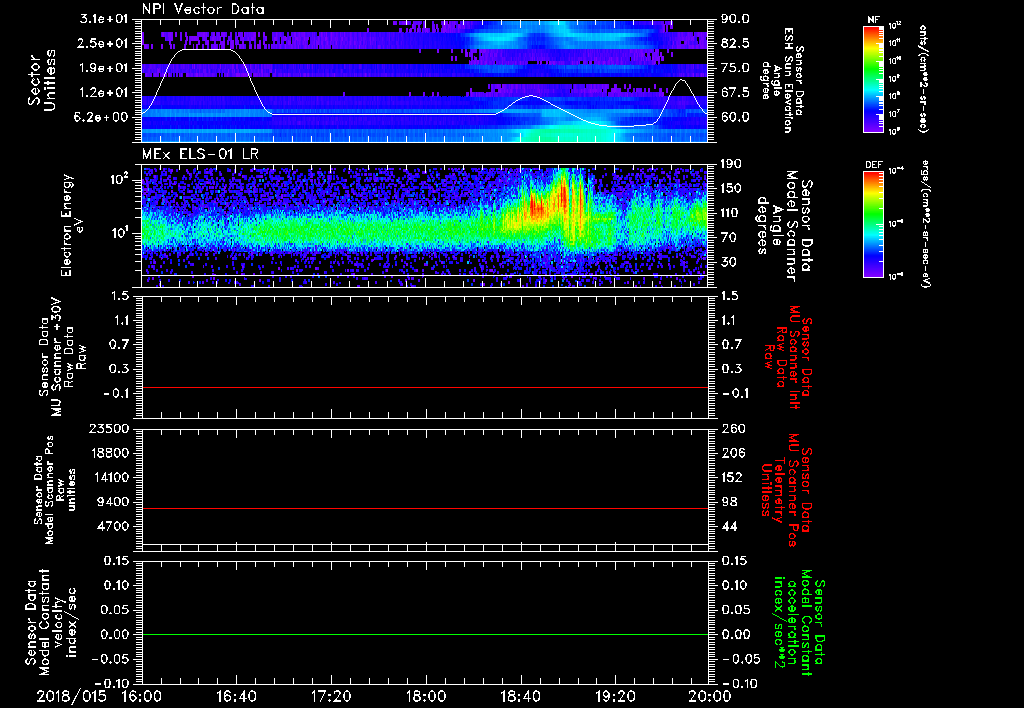
Task: Click the '18:00' time axis label
Action: coord(426,696)
